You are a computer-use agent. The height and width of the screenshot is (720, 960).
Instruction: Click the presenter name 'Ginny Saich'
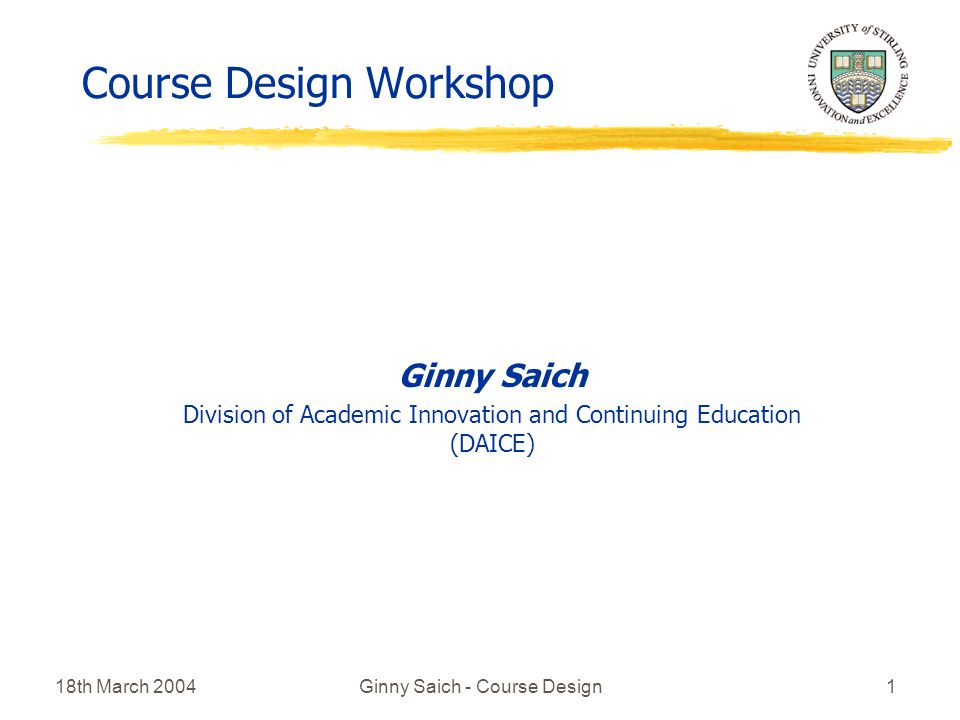[493, 375]
